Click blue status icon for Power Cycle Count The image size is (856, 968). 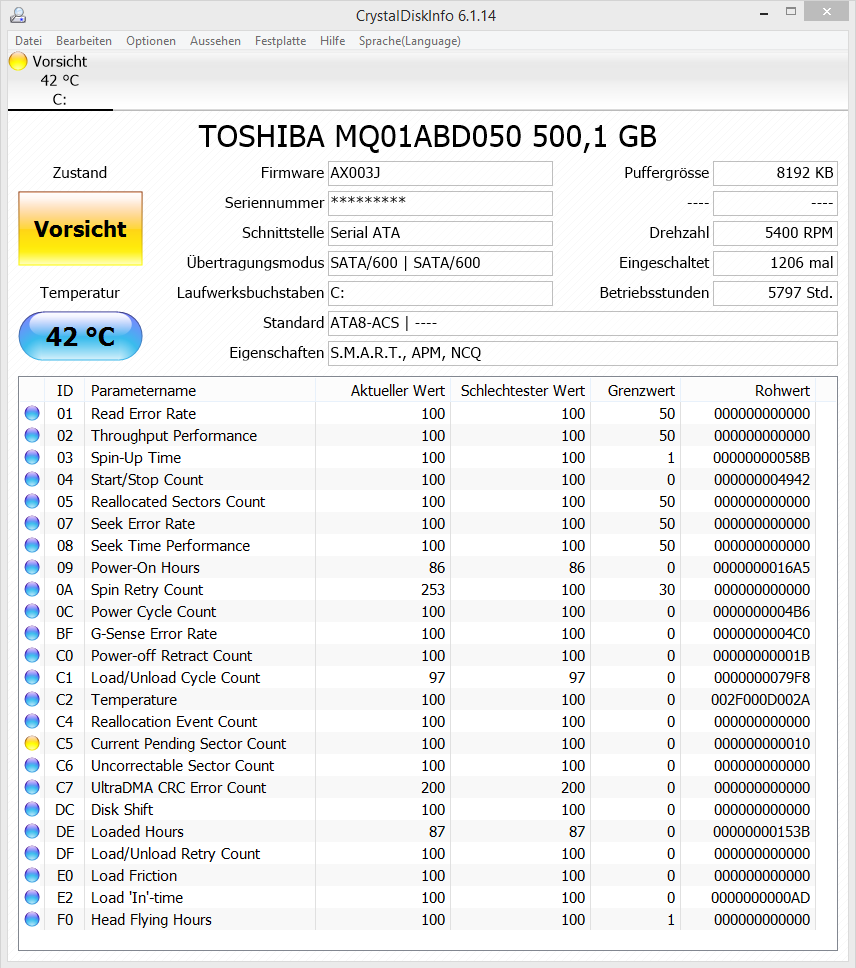(32, 611)
